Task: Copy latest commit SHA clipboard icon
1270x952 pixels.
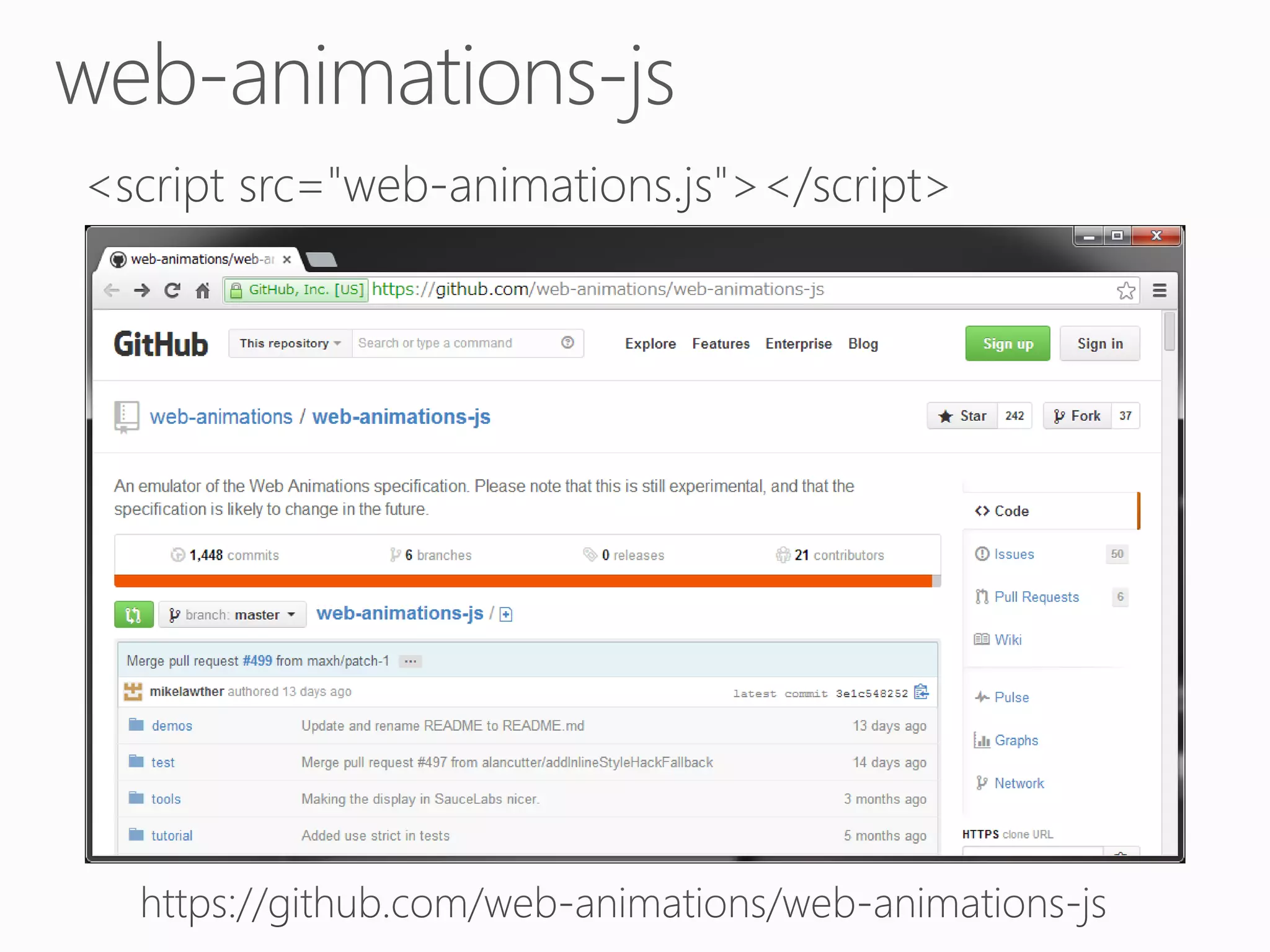Action: [921, 692]
